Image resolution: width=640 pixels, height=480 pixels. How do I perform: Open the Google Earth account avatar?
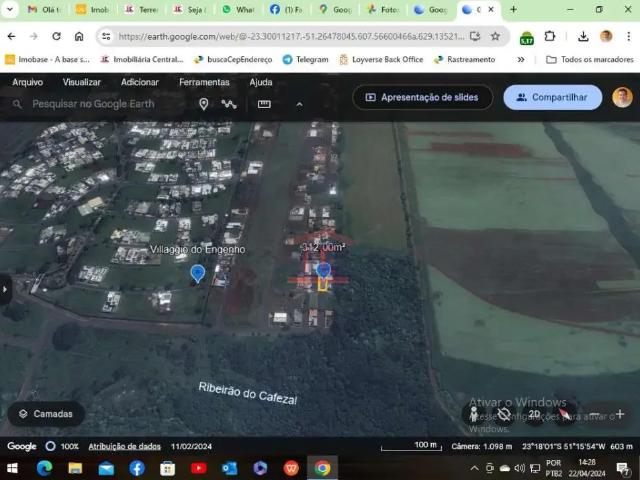click(622, 97)
